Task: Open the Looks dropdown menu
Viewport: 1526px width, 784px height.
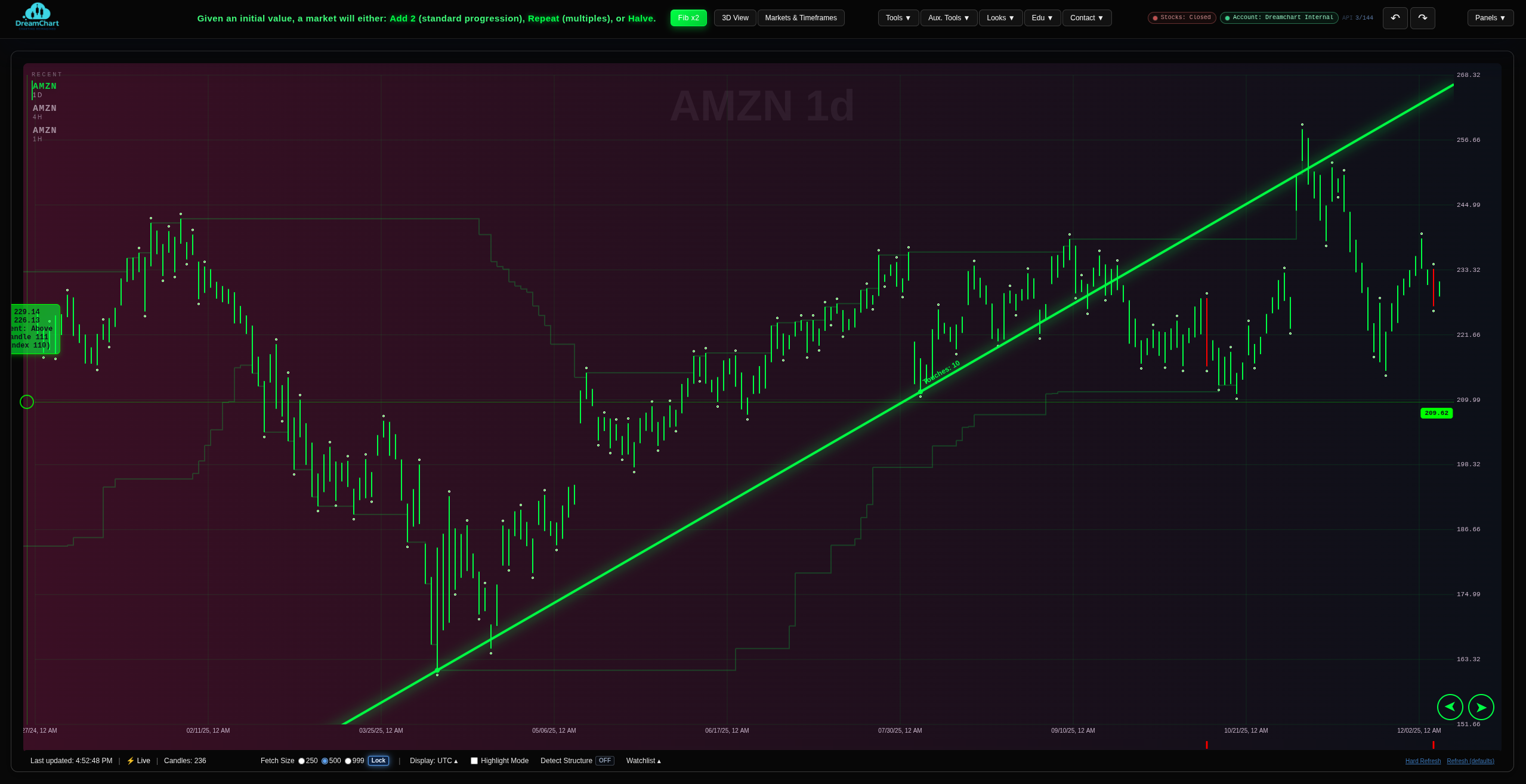Action: tap(1000, 18)
